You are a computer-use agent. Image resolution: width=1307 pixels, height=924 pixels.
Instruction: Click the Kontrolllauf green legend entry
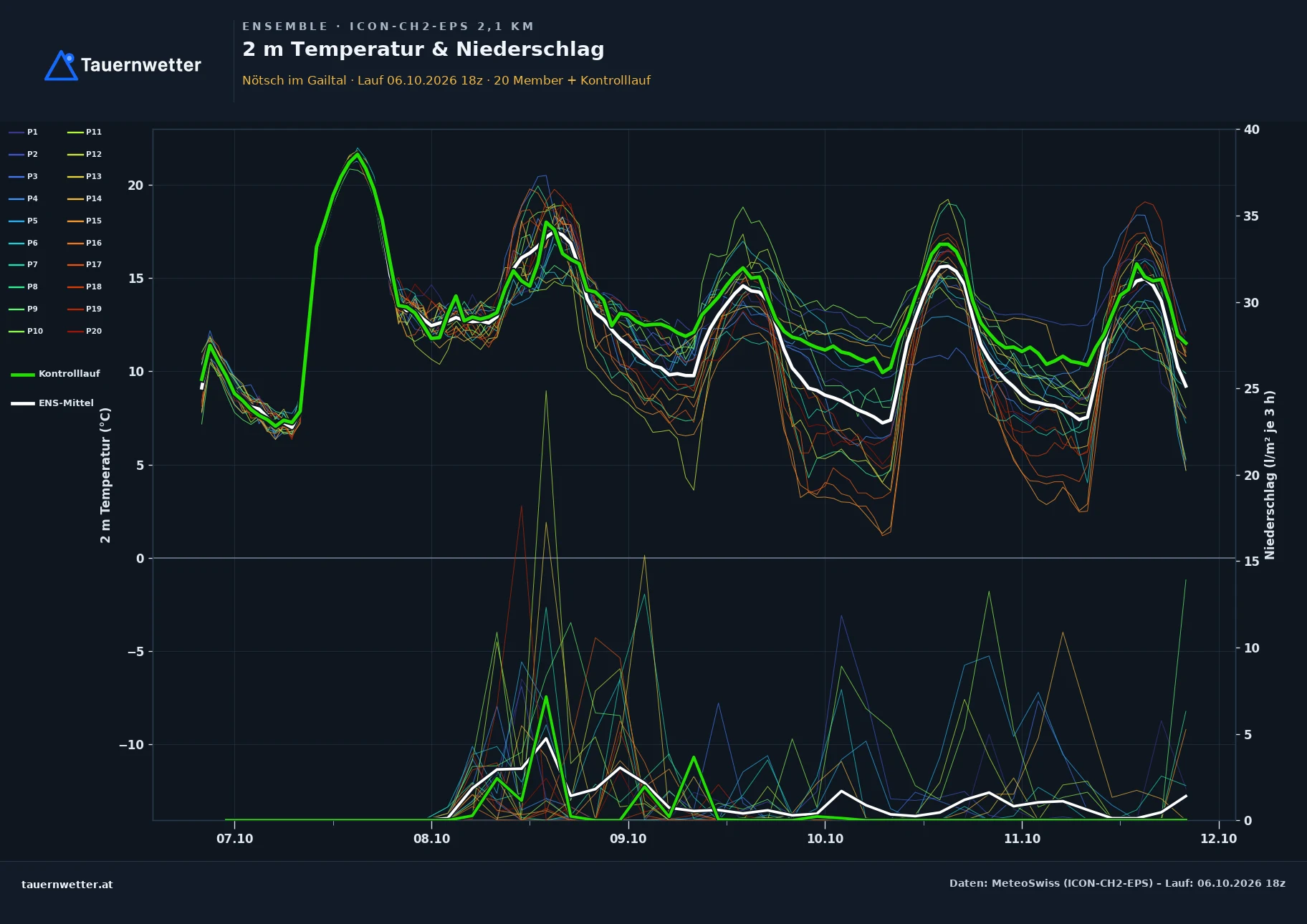click(55, 374)
